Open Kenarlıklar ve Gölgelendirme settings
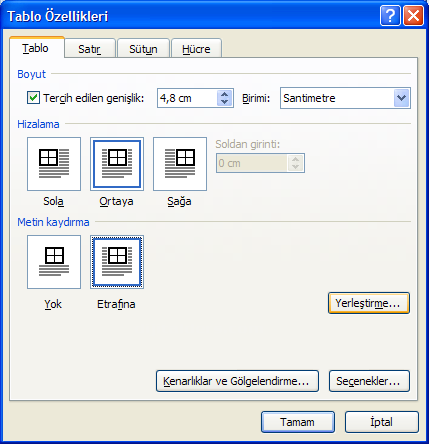 click(x=237, y=381)
